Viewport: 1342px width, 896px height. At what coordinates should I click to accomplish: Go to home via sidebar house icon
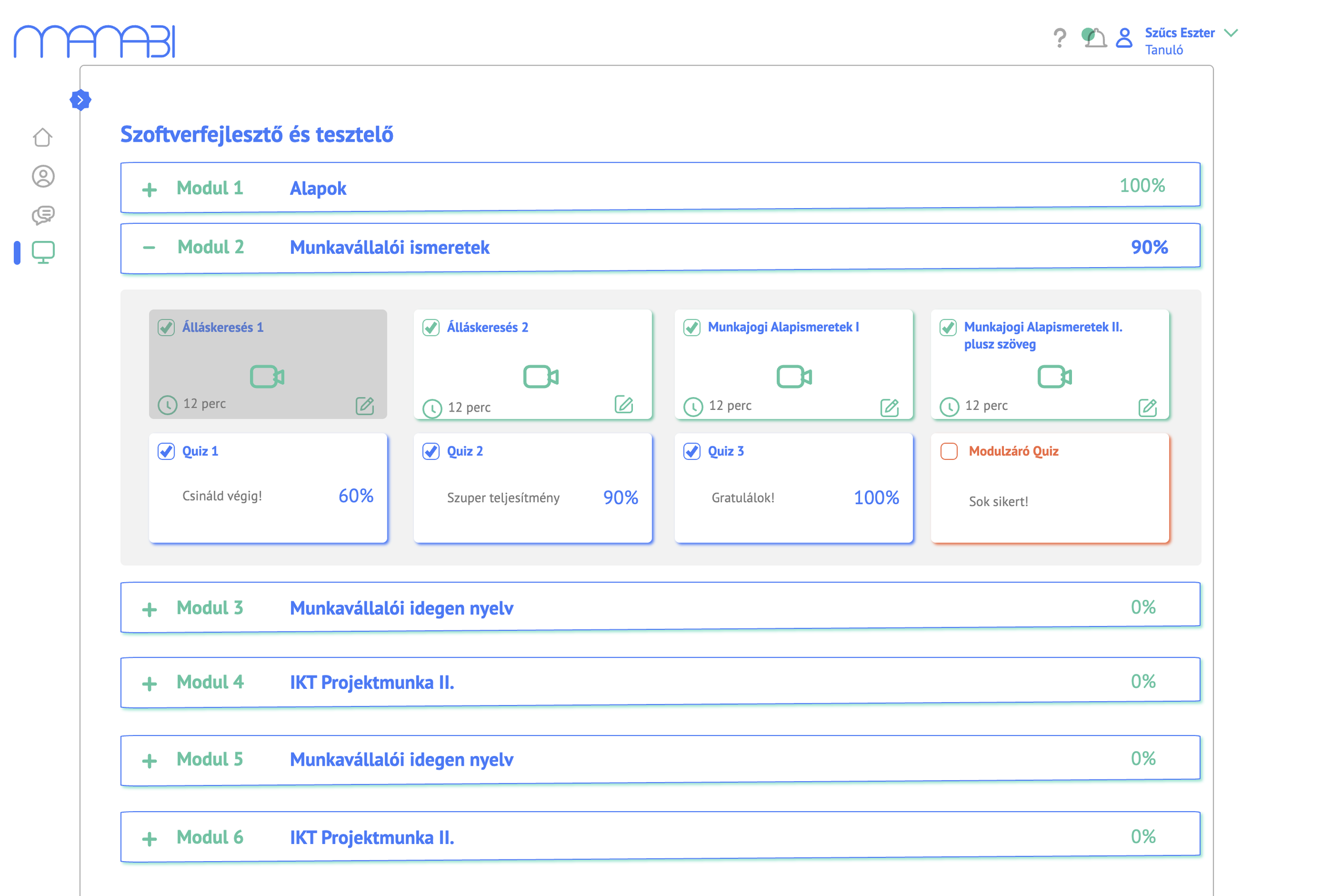pyautogui.click(x=43, y=137)
